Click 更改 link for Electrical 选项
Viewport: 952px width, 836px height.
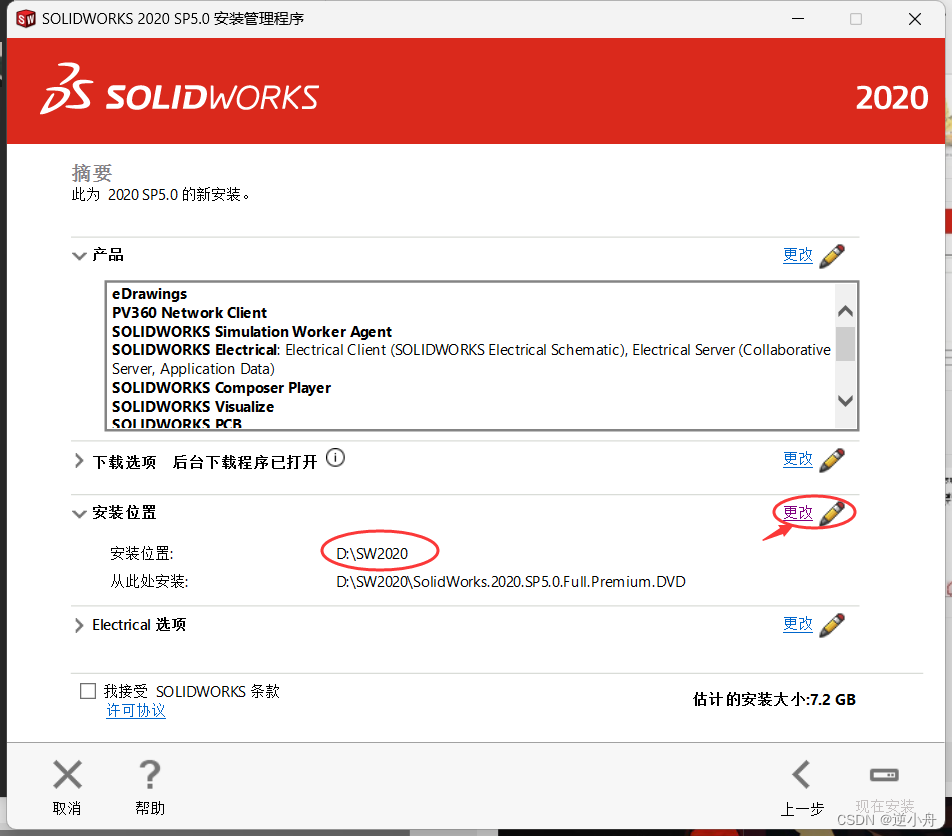798,624
